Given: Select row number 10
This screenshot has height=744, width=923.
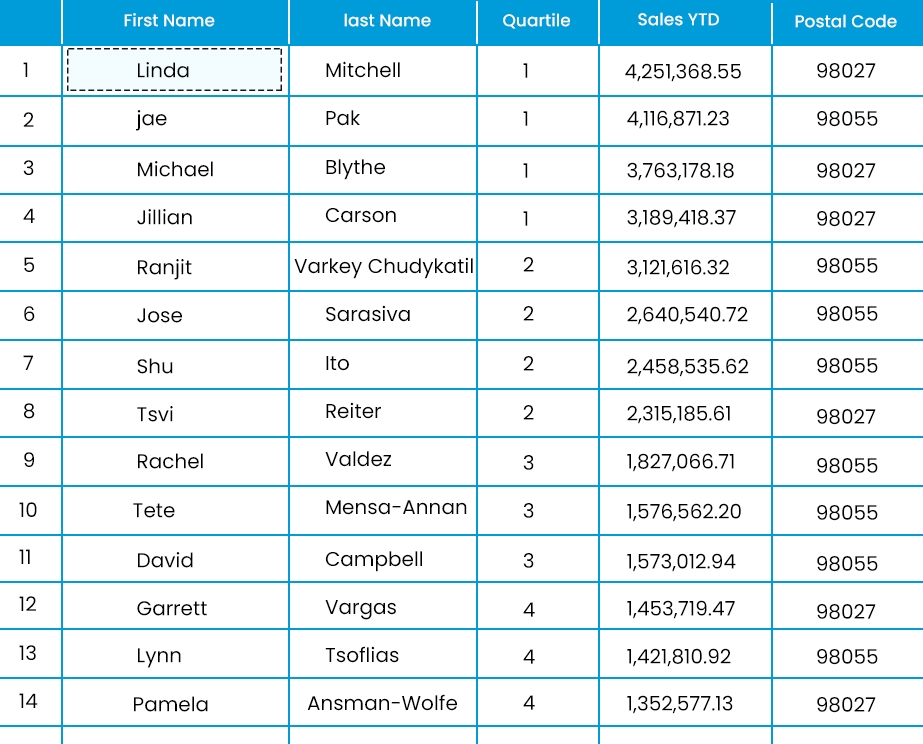Looking at the screenshot, I should (28, 510).
